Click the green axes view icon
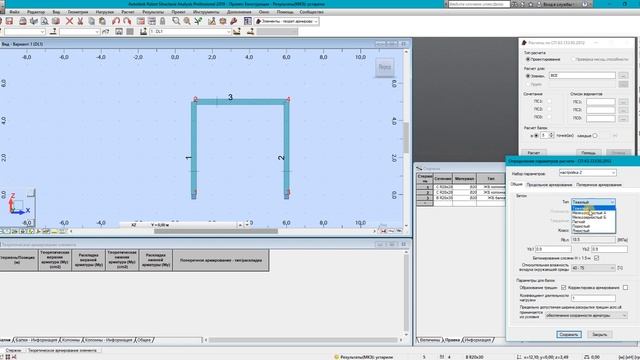The width and height of the screenshot is (640, 360). [198, 21]
